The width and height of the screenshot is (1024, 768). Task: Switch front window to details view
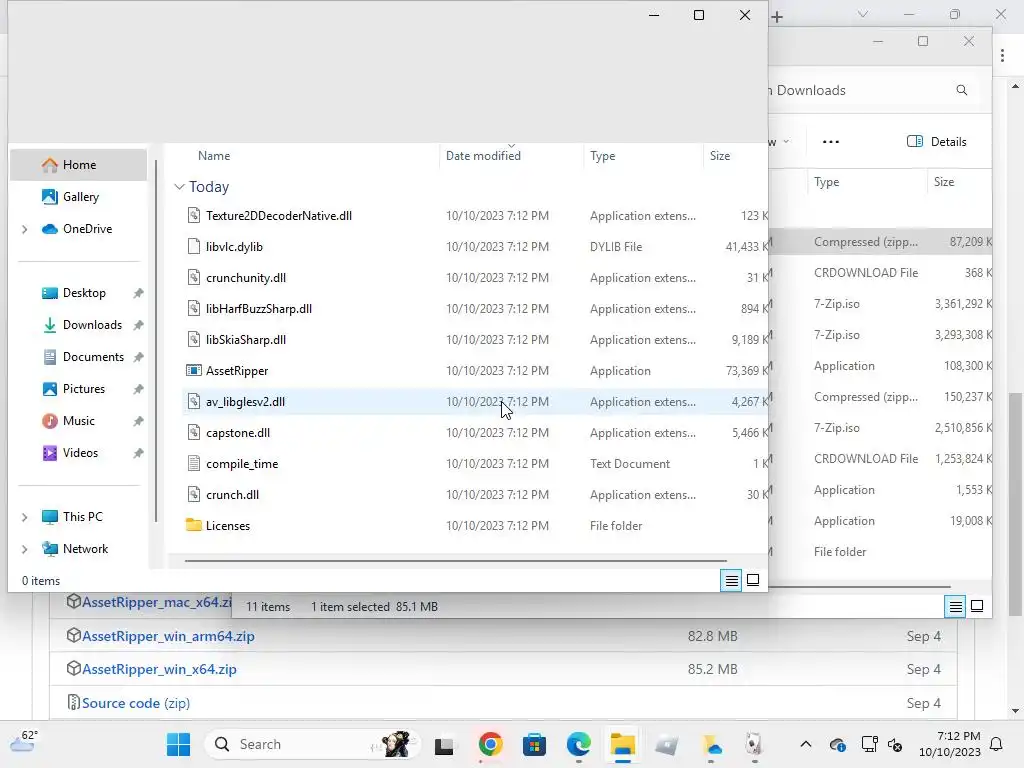(731, 580)
